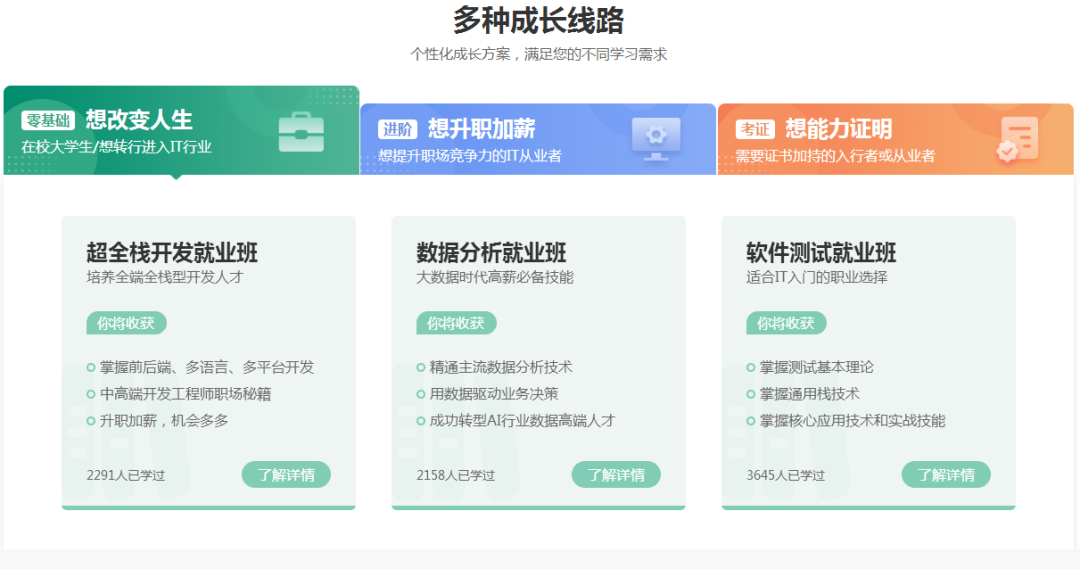Image resolution: width=1080 pixels, height=569 pixels.
Task: Click the 多种成长线路 heading
Action: (538, 21)
